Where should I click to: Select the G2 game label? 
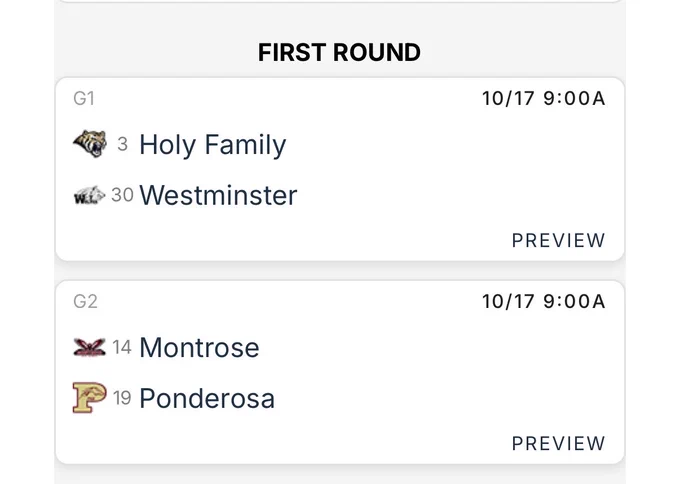point(85,301)
